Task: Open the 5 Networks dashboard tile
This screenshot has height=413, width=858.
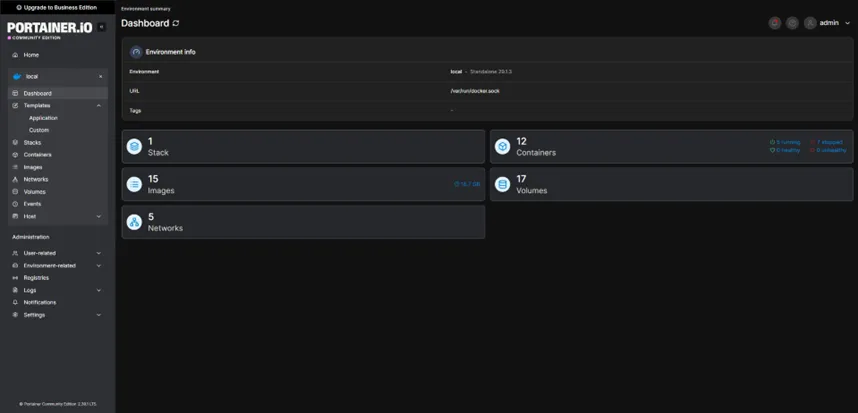Action: pyautogui.click(x=303, y=222)
